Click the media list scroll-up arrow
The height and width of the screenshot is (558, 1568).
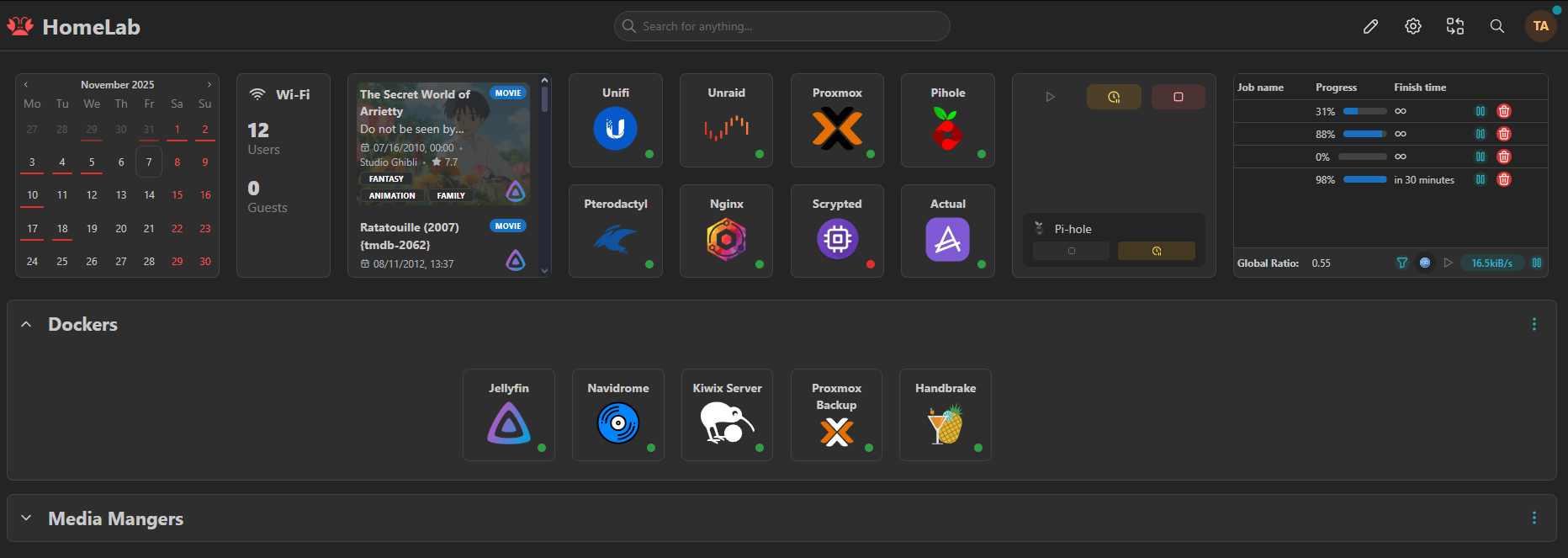point(544,81)
